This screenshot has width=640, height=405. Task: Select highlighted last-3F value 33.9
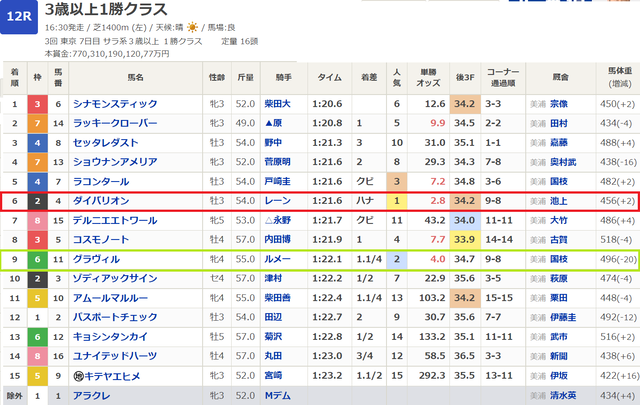pyautogui.click(x=465, y=240)
